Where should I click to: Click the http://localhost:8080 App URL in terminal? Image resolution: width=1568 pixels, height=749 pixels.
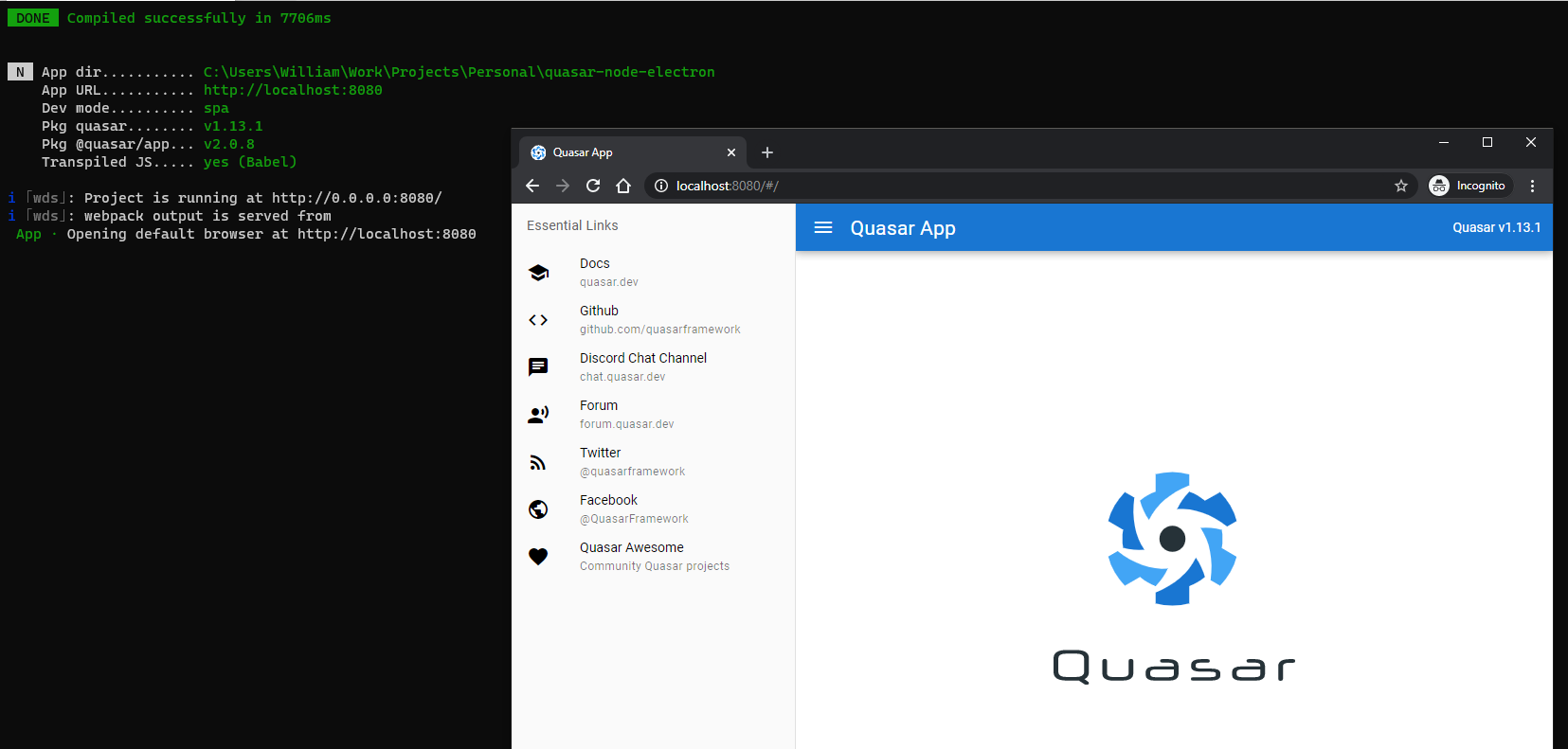tap(293, 90)
